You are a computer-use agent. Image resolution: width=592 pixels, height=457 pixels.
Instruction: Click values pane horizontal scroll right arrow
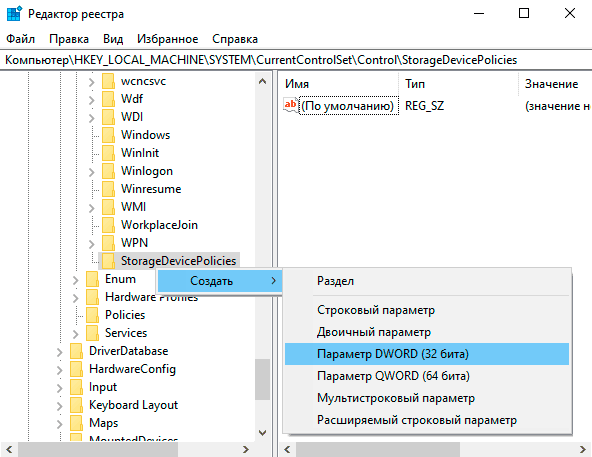(583, 449)
